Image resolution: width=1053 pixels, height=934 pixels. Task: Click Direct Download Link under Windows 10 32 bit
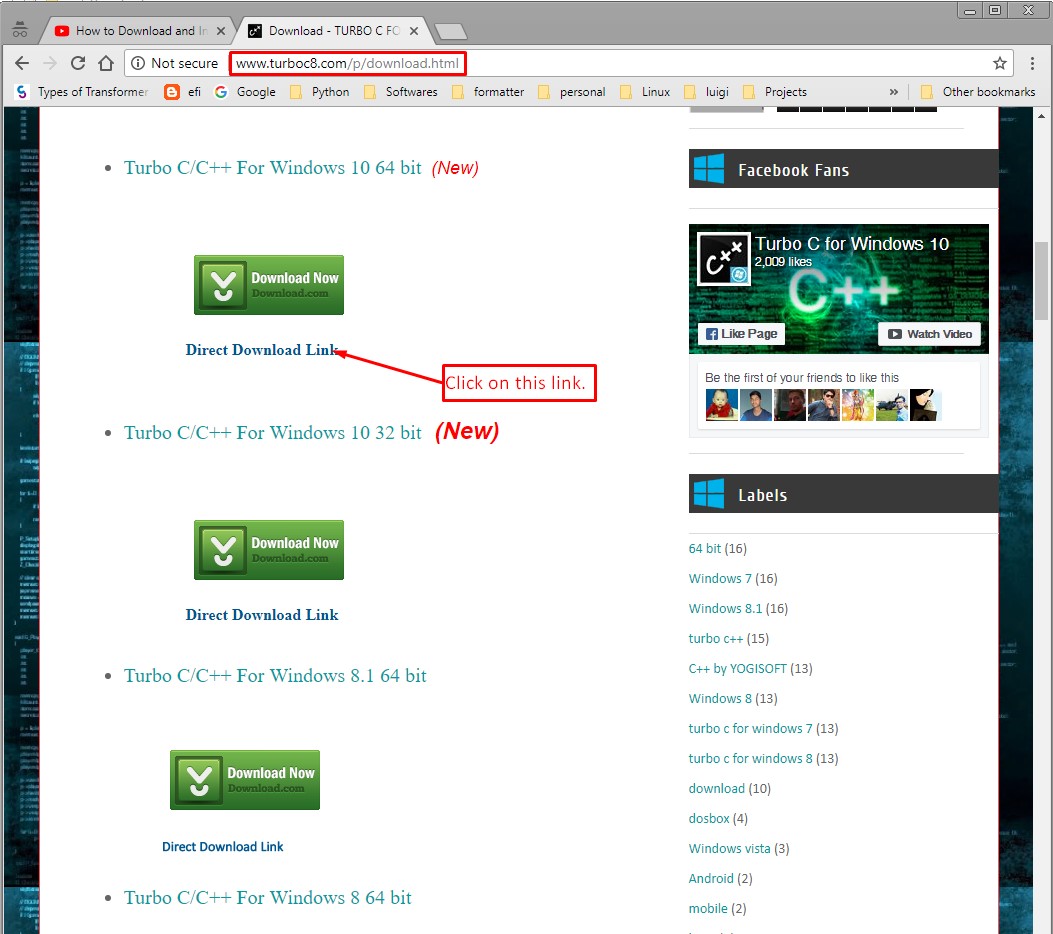(262, 615)
